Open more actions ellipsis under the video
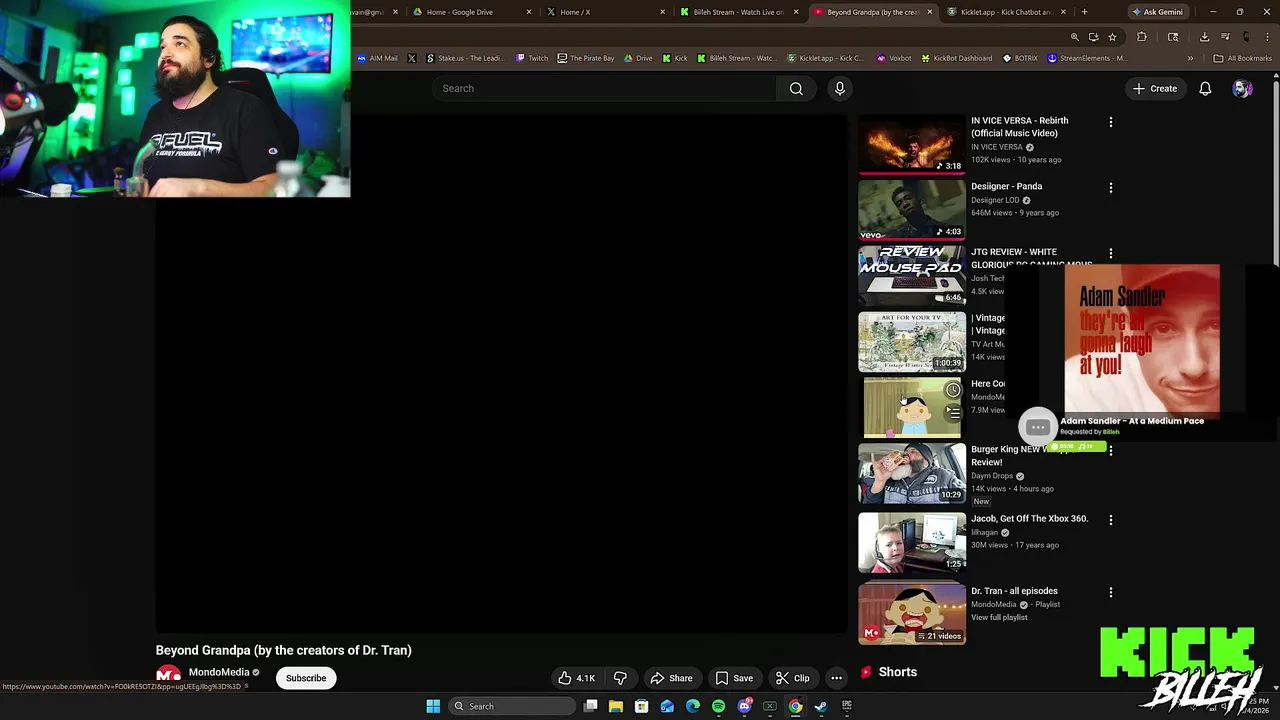This screenshot has height=720, width=1280. click(836, 678)
